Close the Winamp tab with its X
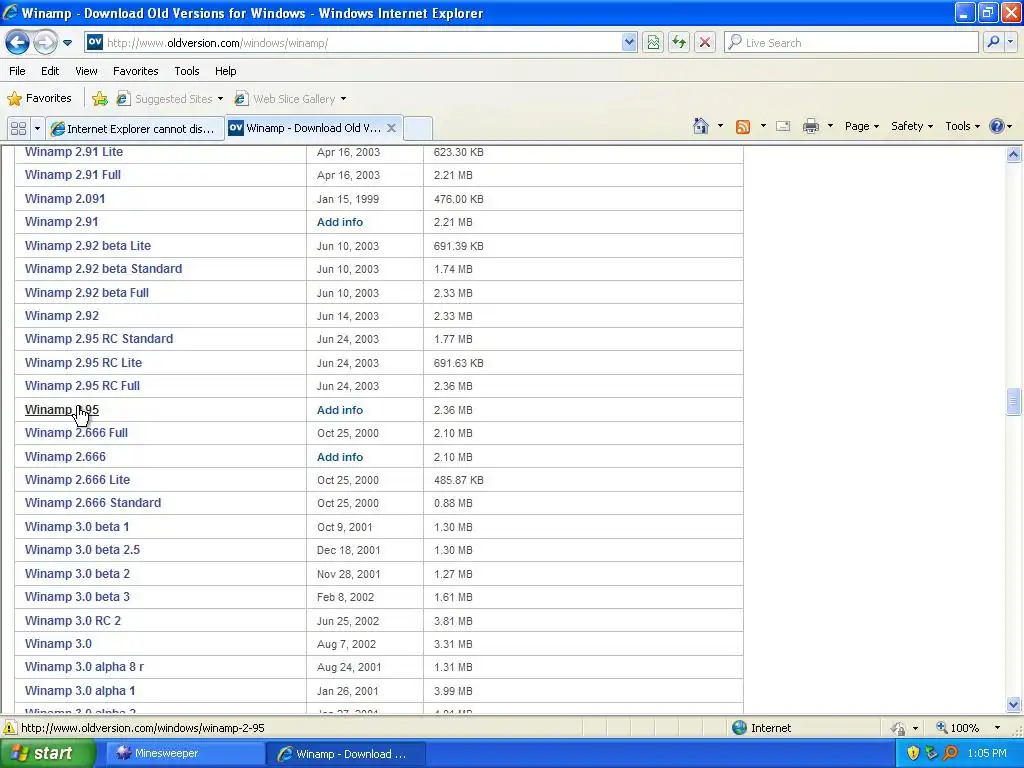The image size is (1024, 768). (391, 128)
